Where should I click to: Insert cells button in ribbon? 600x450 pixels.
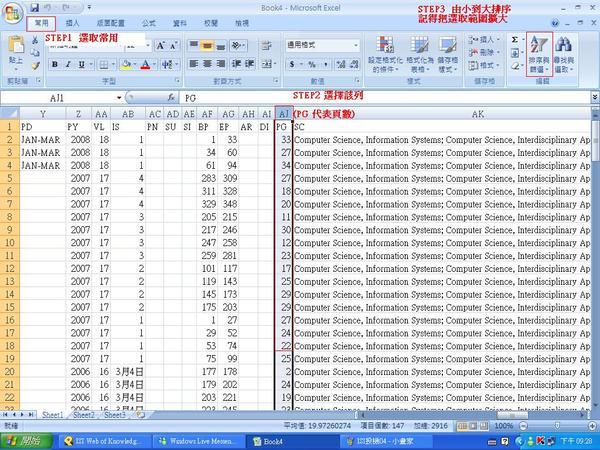click(x=484, y=39)
